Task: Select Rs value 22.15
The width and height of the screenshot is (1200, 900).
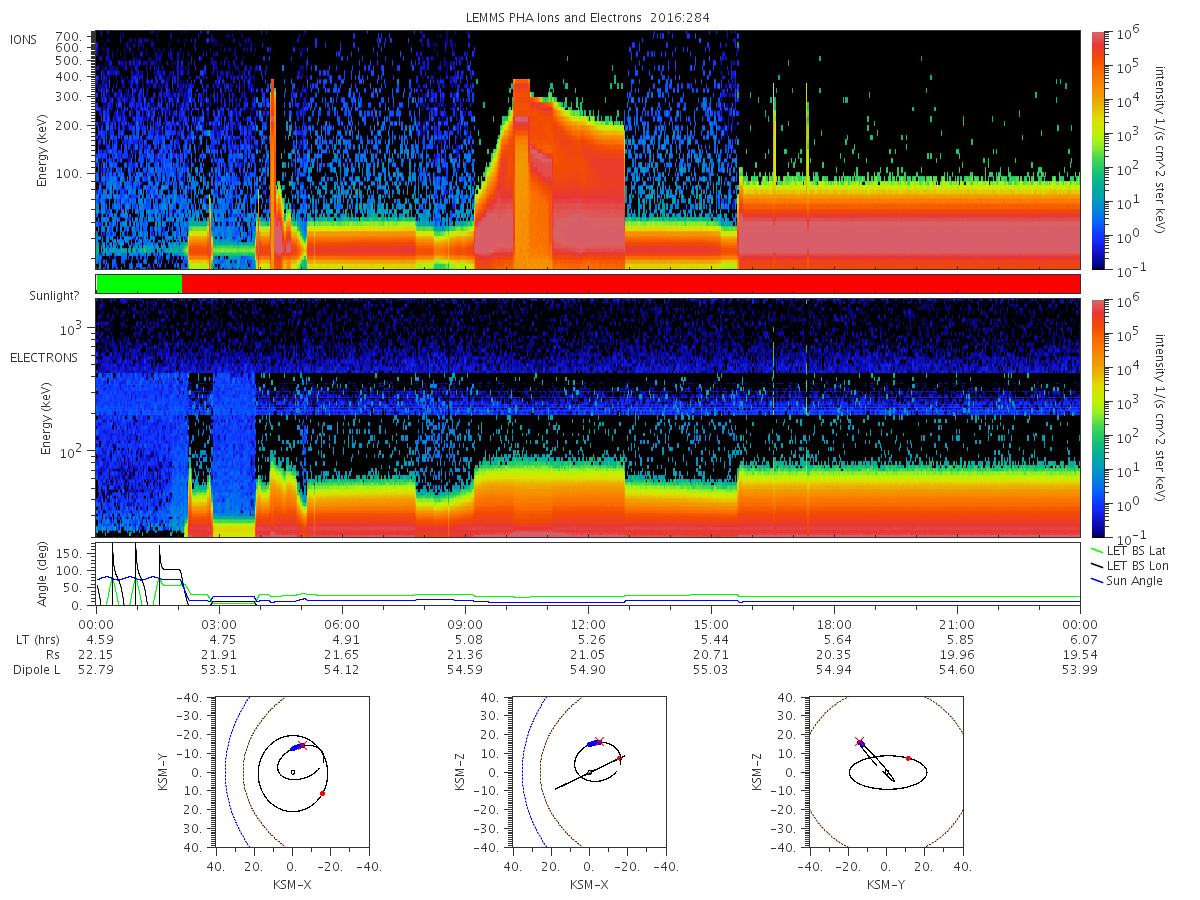Action: (x=96, y=655)
